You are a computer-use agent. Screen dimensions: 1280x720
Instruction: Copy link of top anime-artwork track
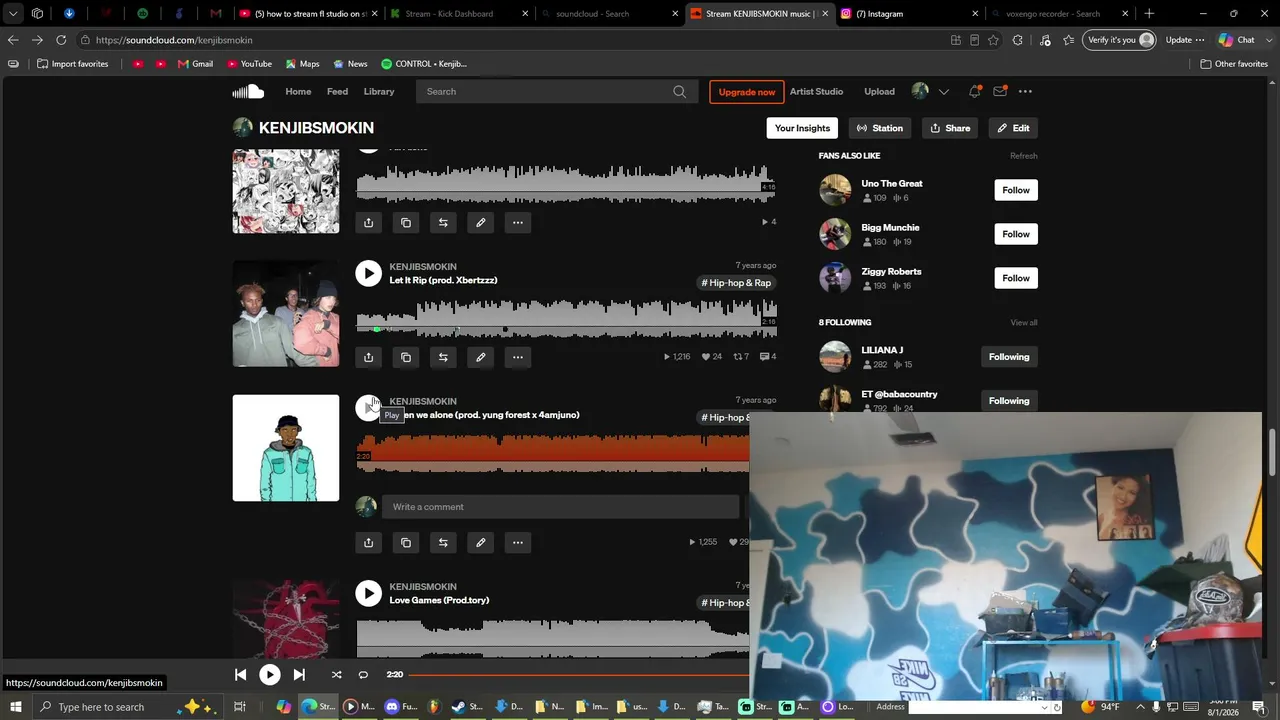[406, 223]
